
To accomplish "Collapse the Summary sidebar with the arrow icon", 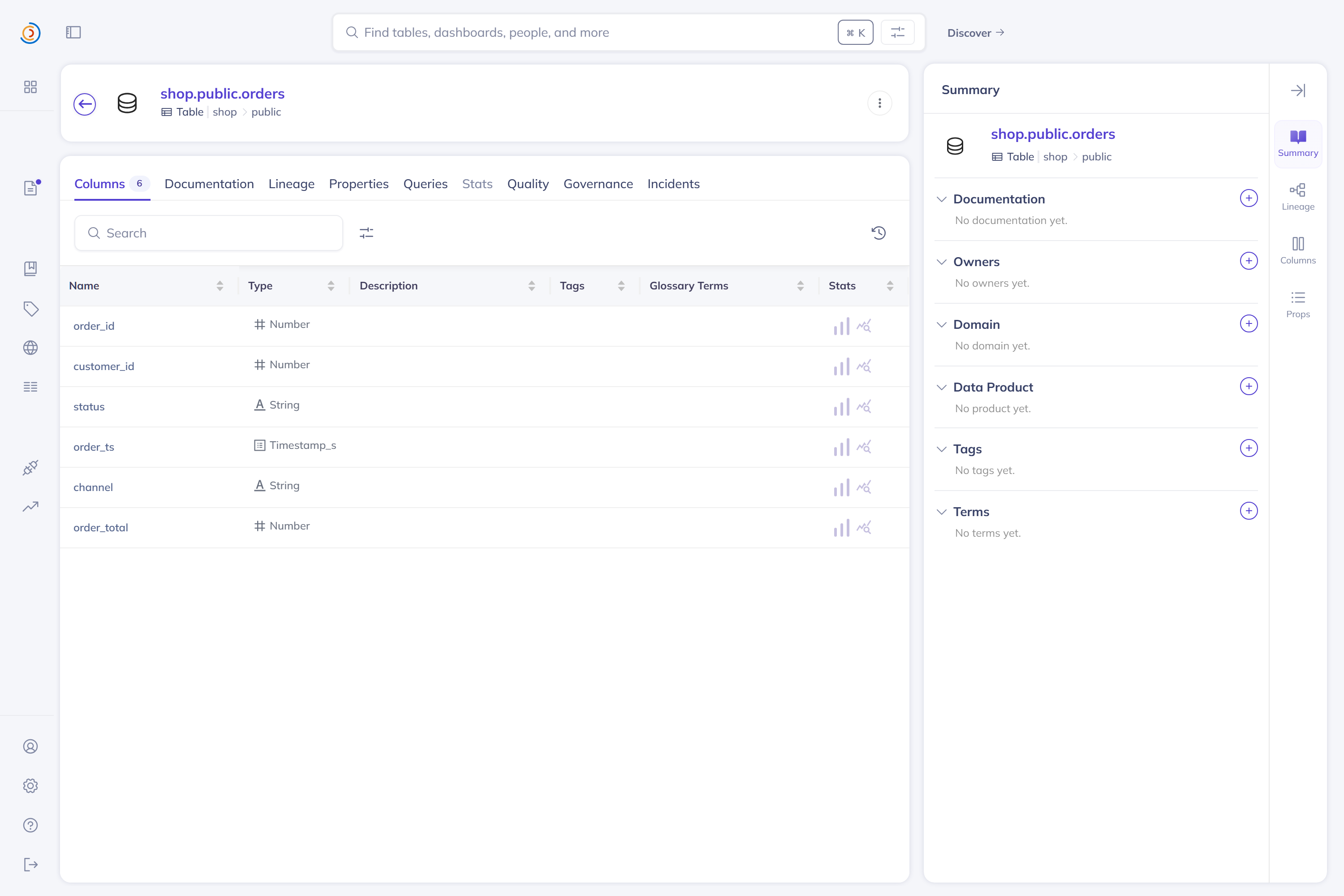I will coord(1298,90).
